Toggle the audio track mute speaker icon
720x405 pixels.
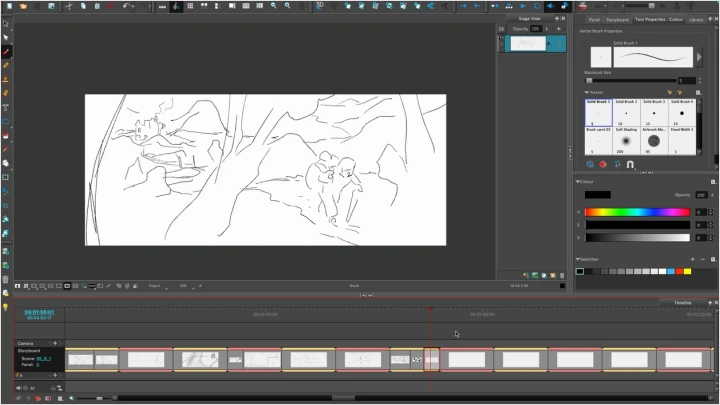click(x=20, y=387)
